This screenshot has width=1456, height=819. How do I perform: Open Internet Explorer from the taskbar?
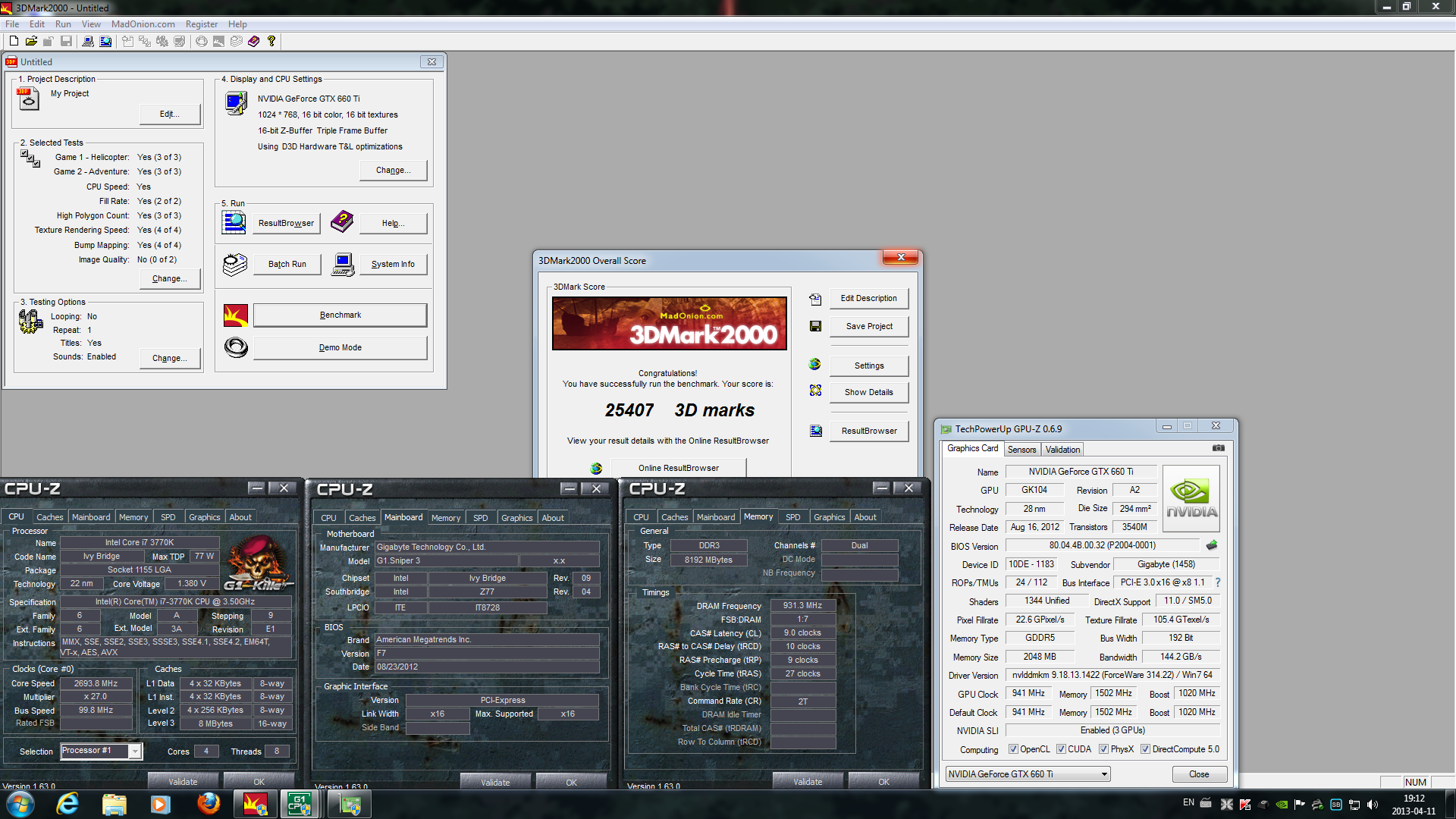[x=68, y=804]
